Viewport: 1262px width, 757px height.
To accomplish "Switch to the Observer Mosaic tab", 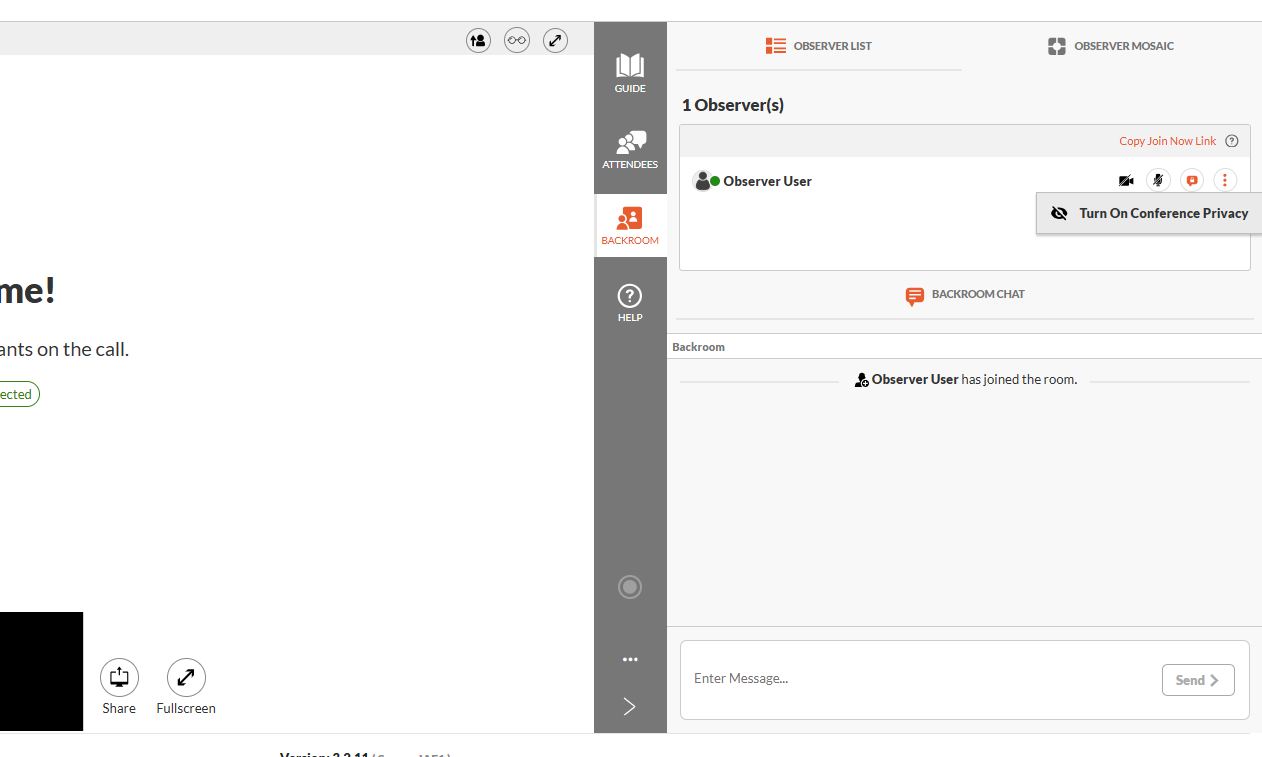I will point(1111,46).
